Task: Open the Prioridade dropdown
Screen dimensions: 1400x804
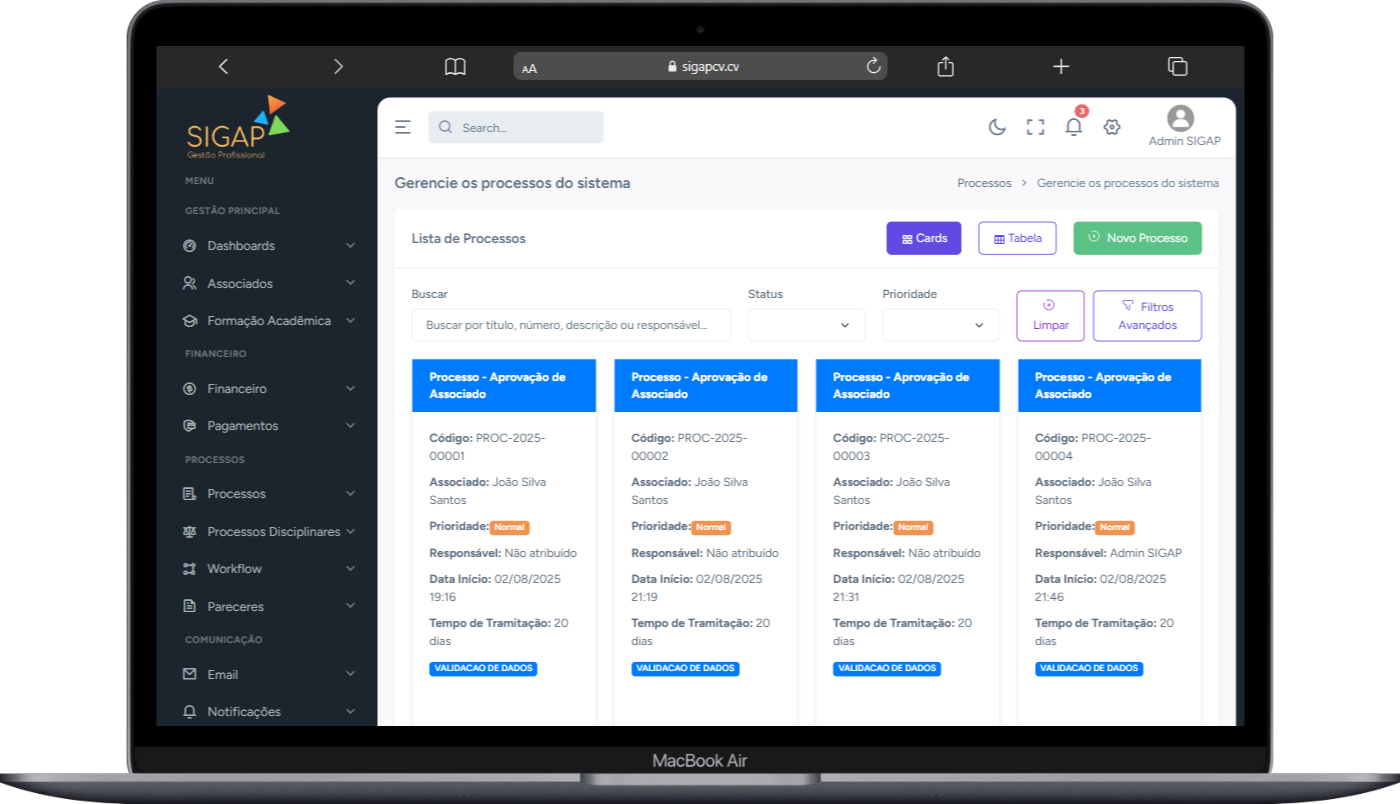Action: [940, 324]
